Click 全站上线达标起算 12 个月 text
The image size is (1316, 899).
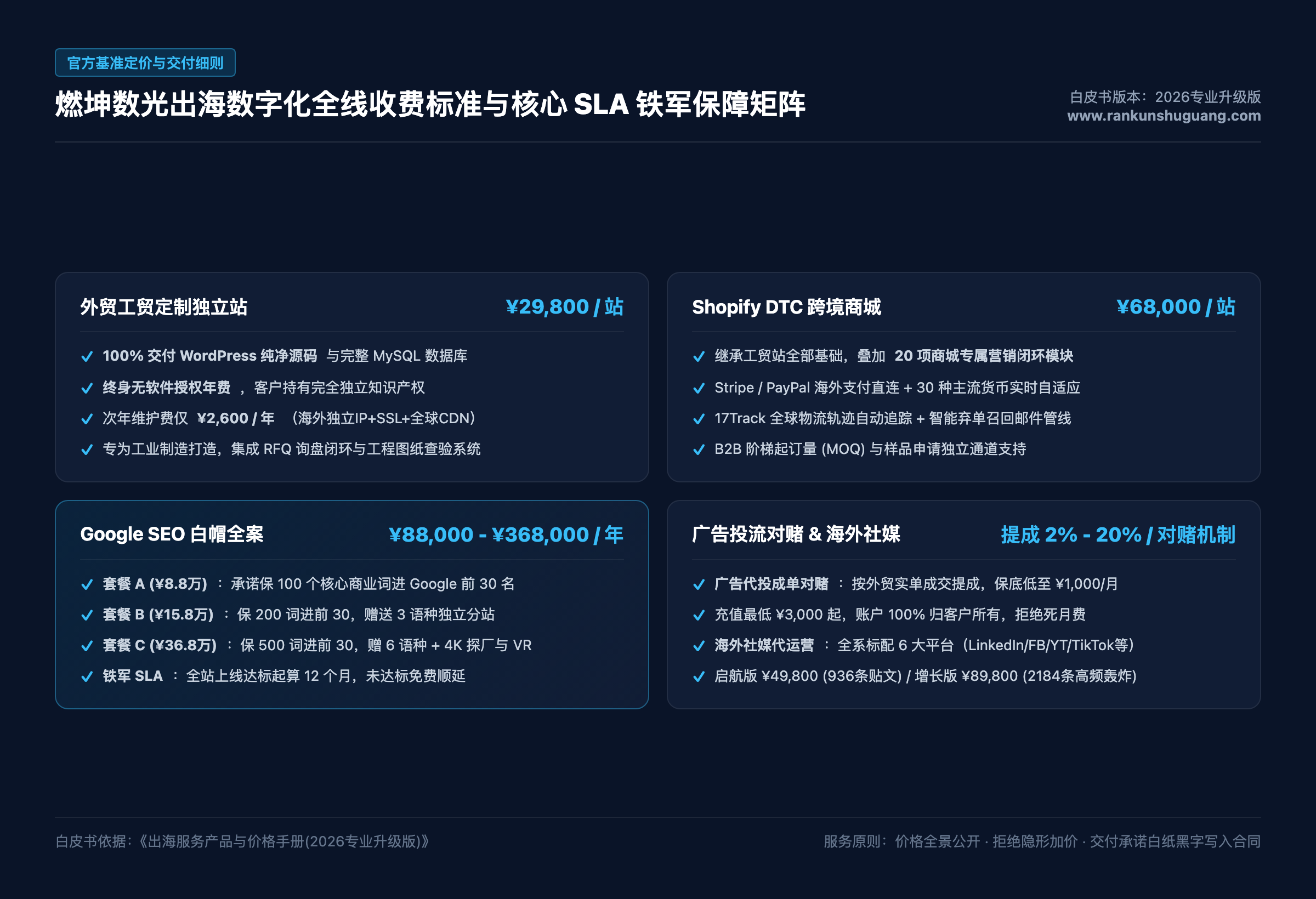click(x=269, y=676)
